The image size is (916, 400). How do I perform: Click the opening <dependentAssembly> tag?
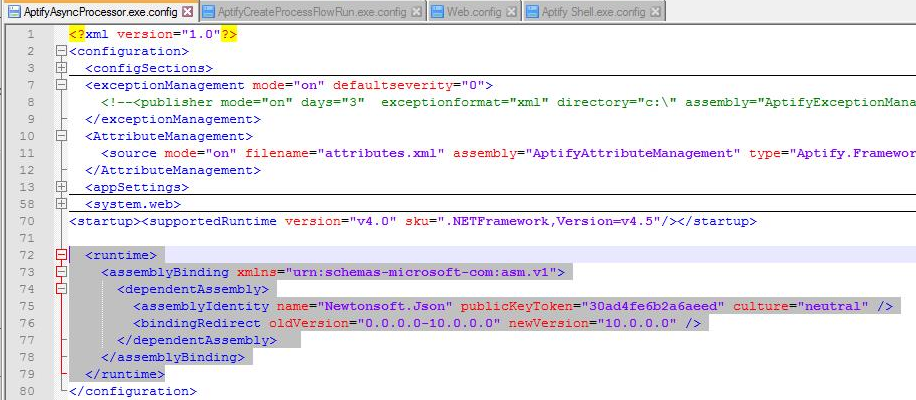(x=193, y=288)
